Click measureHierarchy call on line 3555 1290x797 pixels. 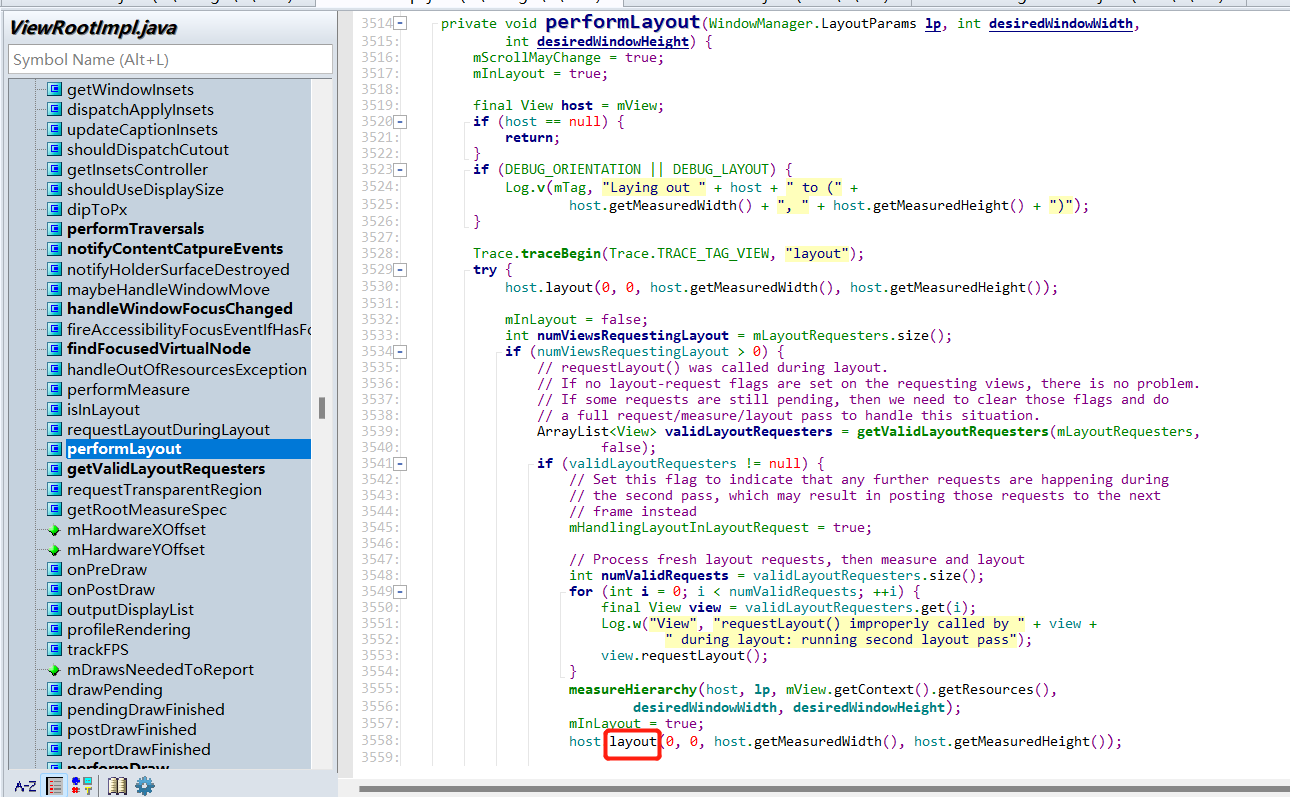pyautogui.click(x=633, y=689)
